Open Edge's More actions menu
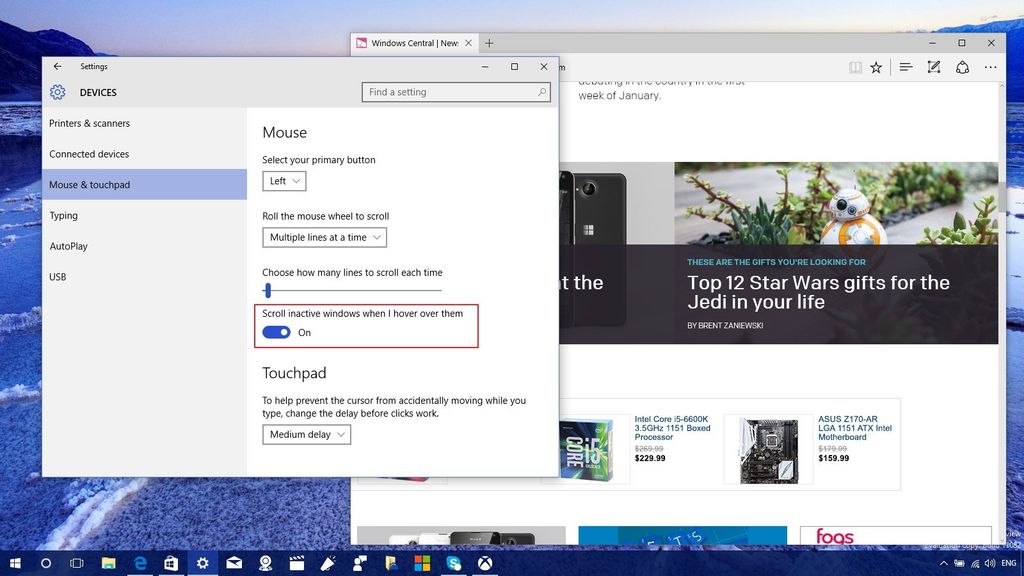This screenshot has width=1024, height=576. [x=989, y=67]
